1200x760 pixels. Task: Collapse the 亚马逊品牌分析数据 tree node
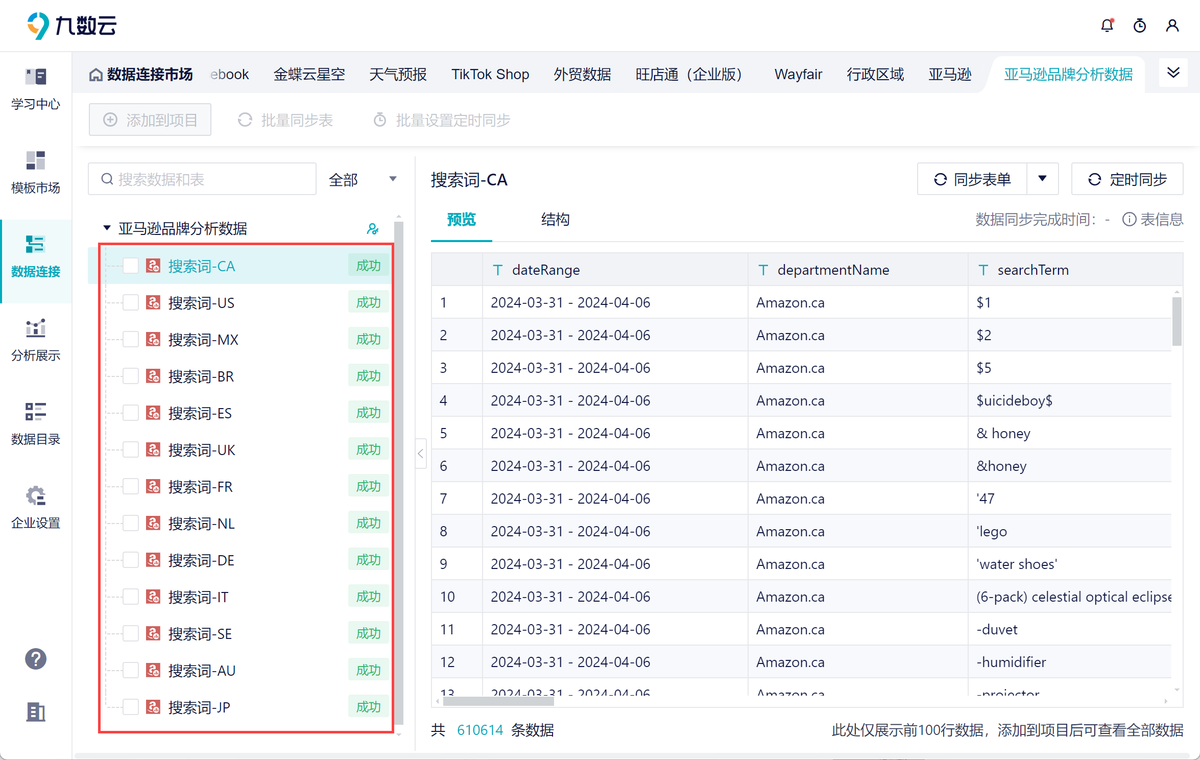click(x=107, y=228)
